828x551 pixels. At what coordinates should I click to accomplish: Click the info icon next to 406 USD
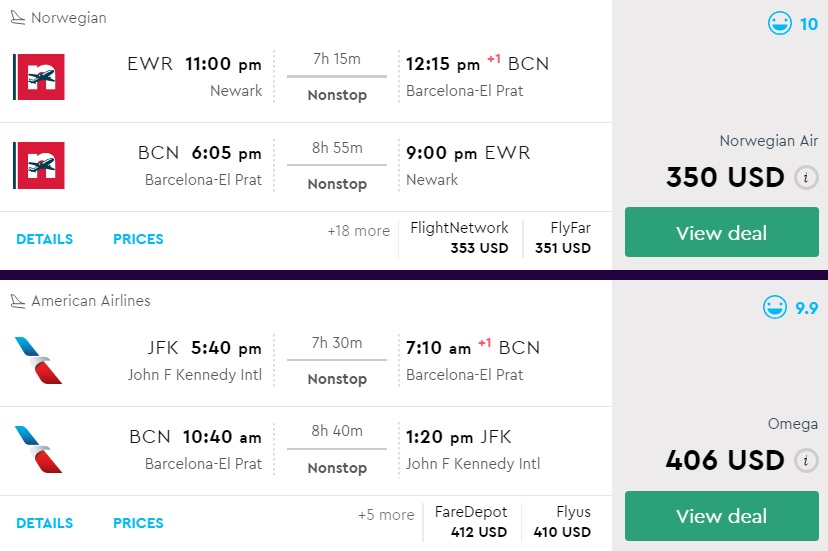tap(804, 461)
